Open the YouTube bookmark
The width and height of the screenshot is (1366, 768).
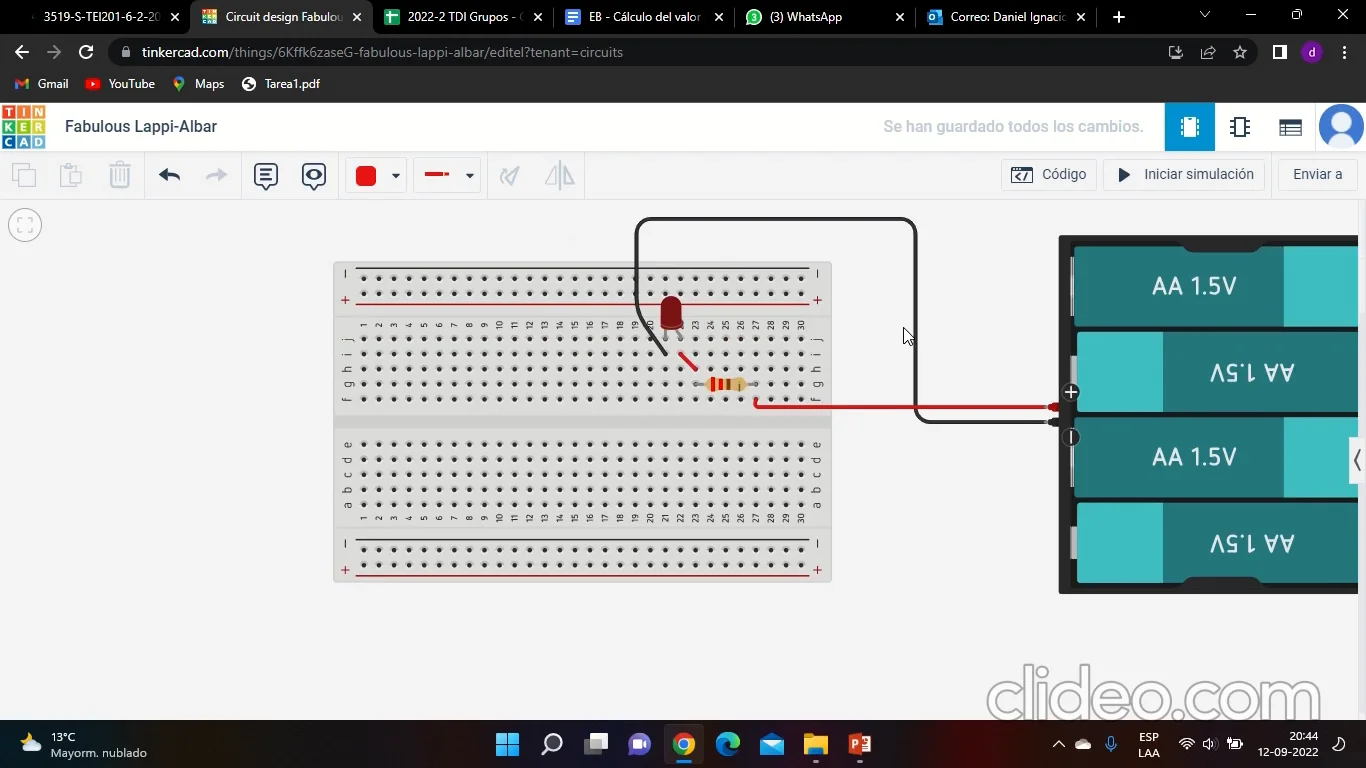click(120, 84)
